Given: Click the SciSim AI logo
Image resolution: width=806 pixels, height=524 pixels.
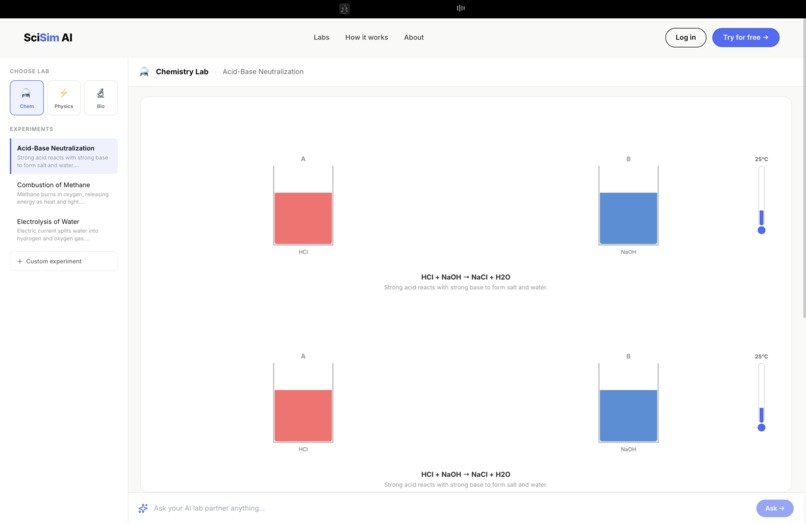Looking at the screenshot, I should point(48,38).
